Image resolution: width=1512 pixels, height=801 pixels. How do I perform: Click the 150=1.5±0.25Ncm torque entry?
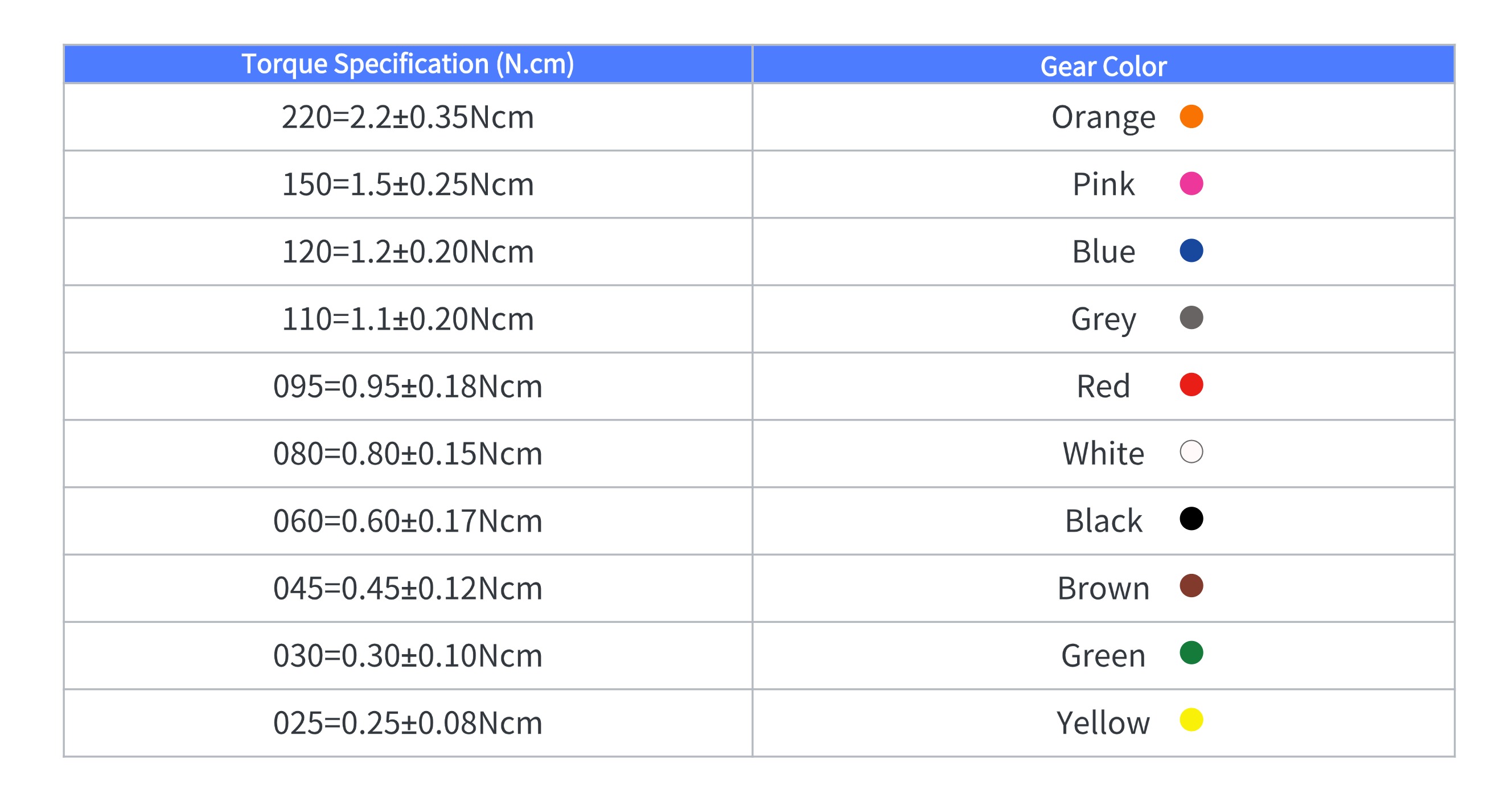[x=408, y=184]
